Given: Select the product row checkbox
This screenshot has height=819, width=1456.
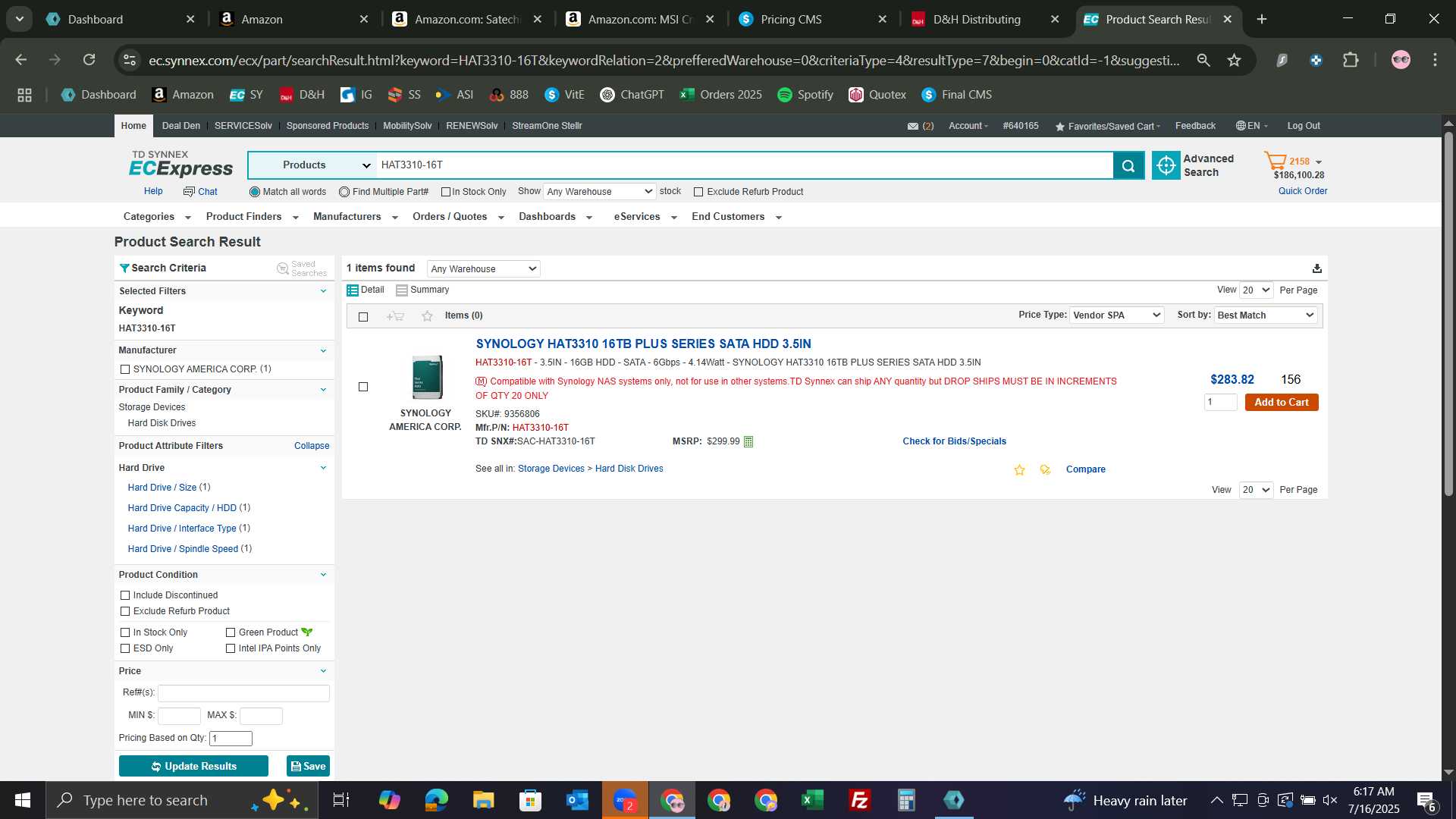Looking at the screenshot, I should [x=363, y=387].
